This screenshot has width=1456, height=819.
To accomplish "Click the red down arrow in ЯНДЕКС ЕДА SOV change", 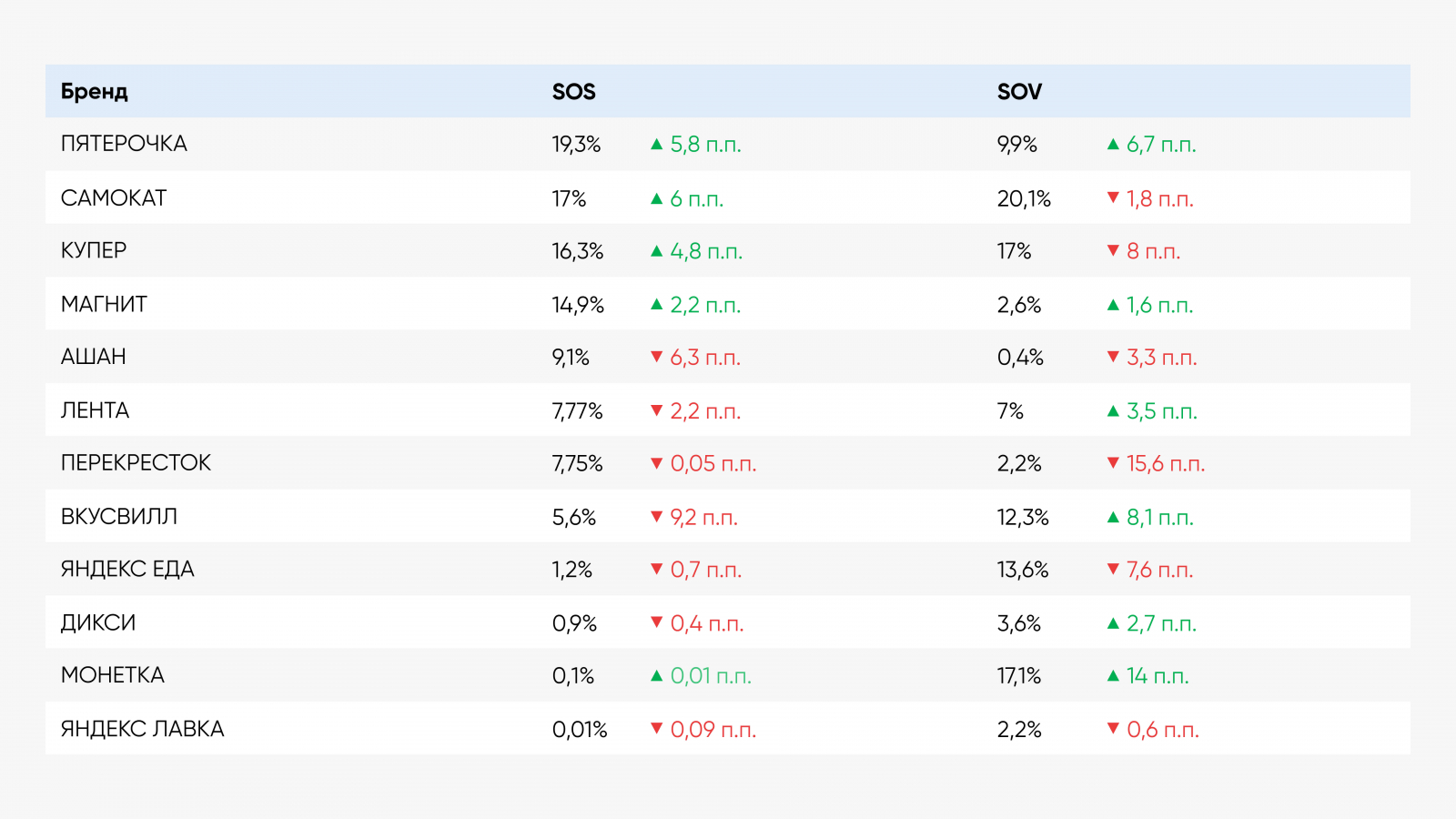I will tap(1112, 569).
